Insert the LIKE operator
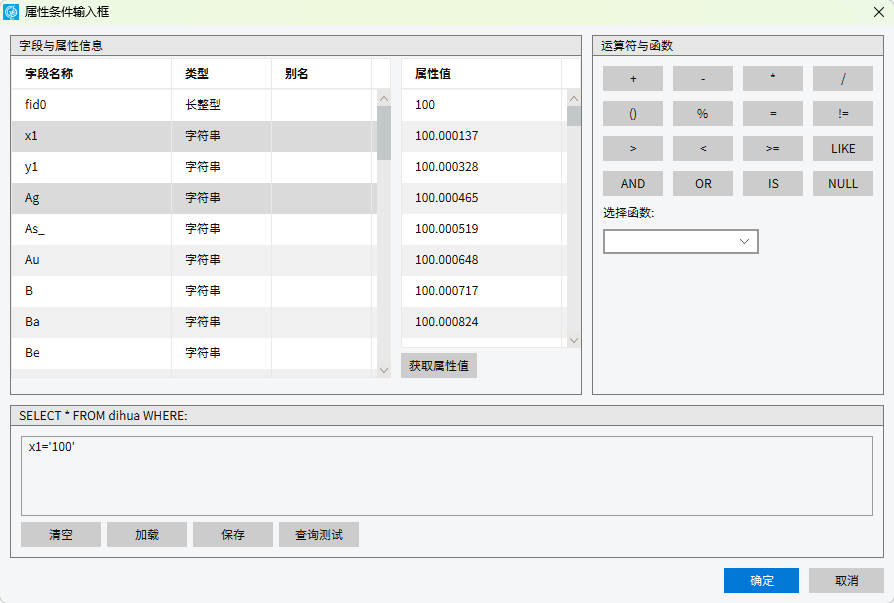The image size is (894, 603). coord(843,148)
